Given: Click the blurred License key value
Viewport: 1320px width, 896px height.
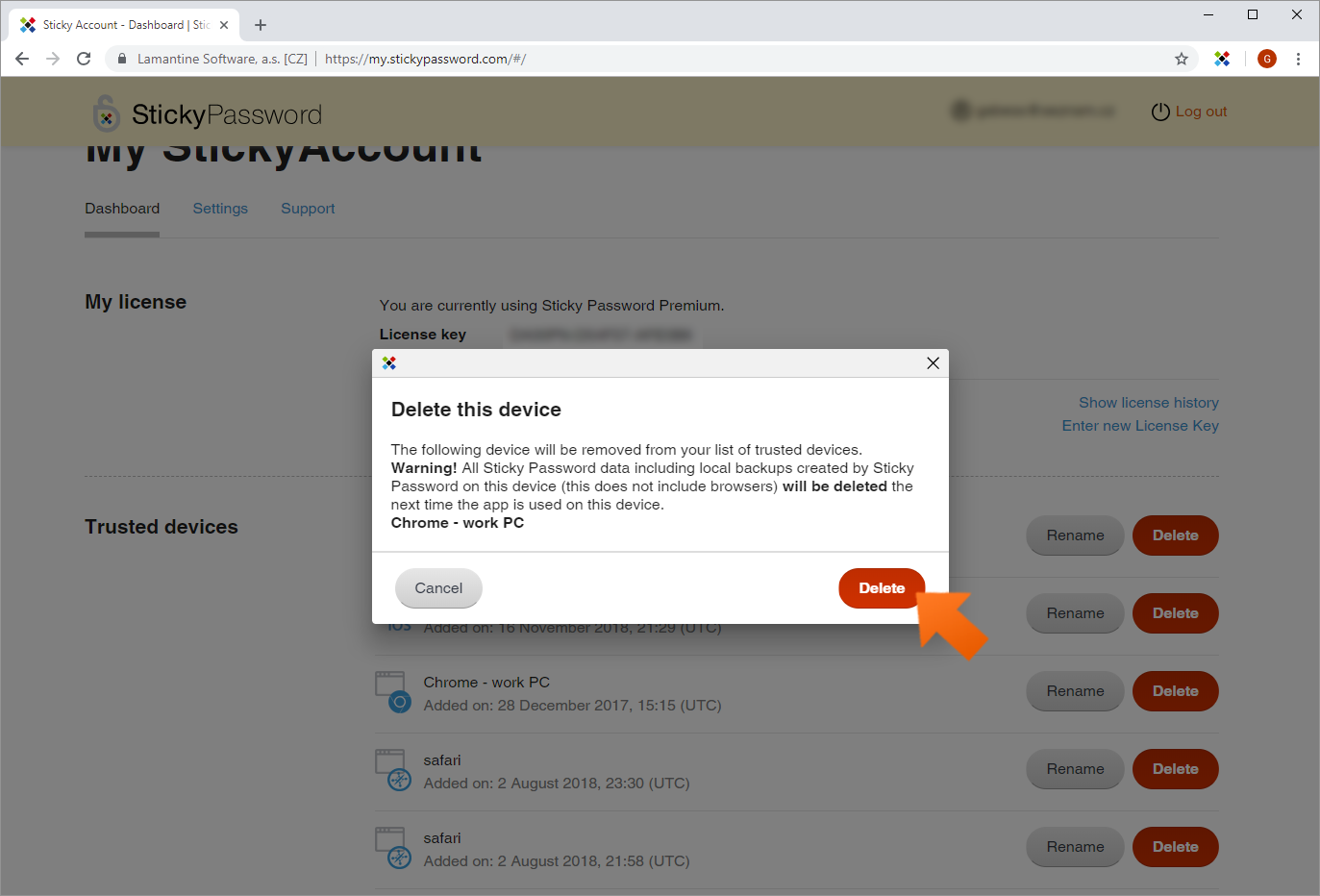Looking at the screenshot, I should [x=601, y=335].
